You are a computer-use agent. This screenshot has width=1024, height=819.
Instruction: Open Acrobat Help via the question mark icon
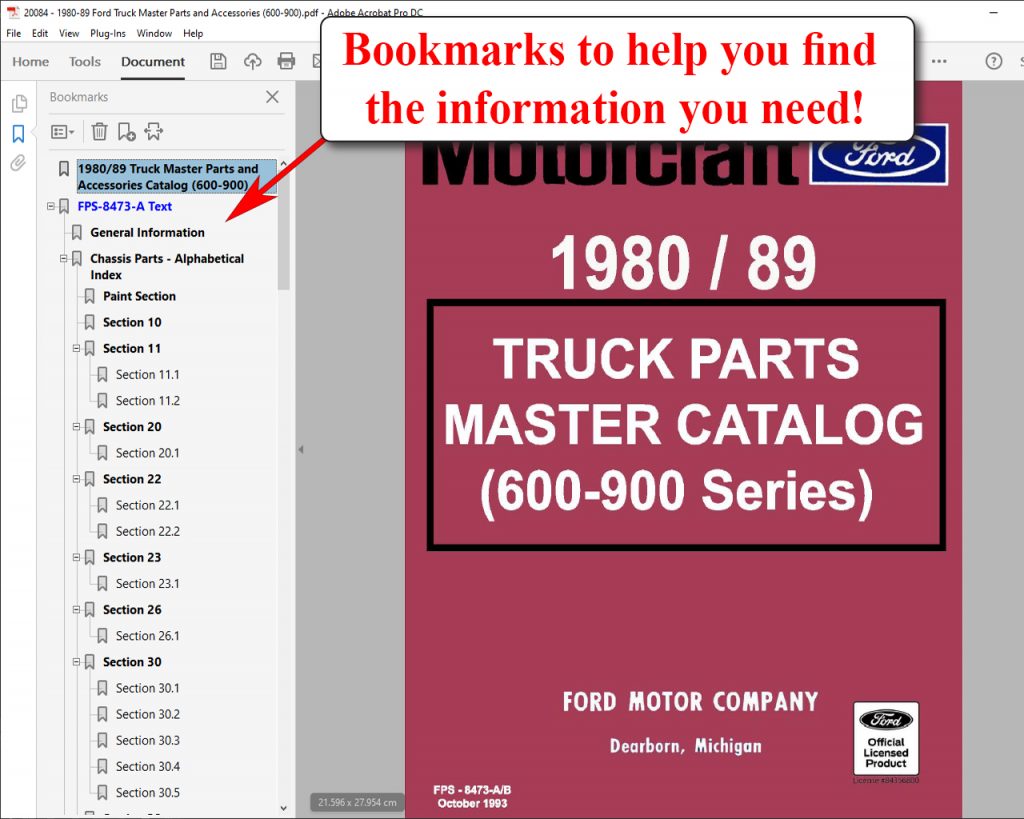993,61
